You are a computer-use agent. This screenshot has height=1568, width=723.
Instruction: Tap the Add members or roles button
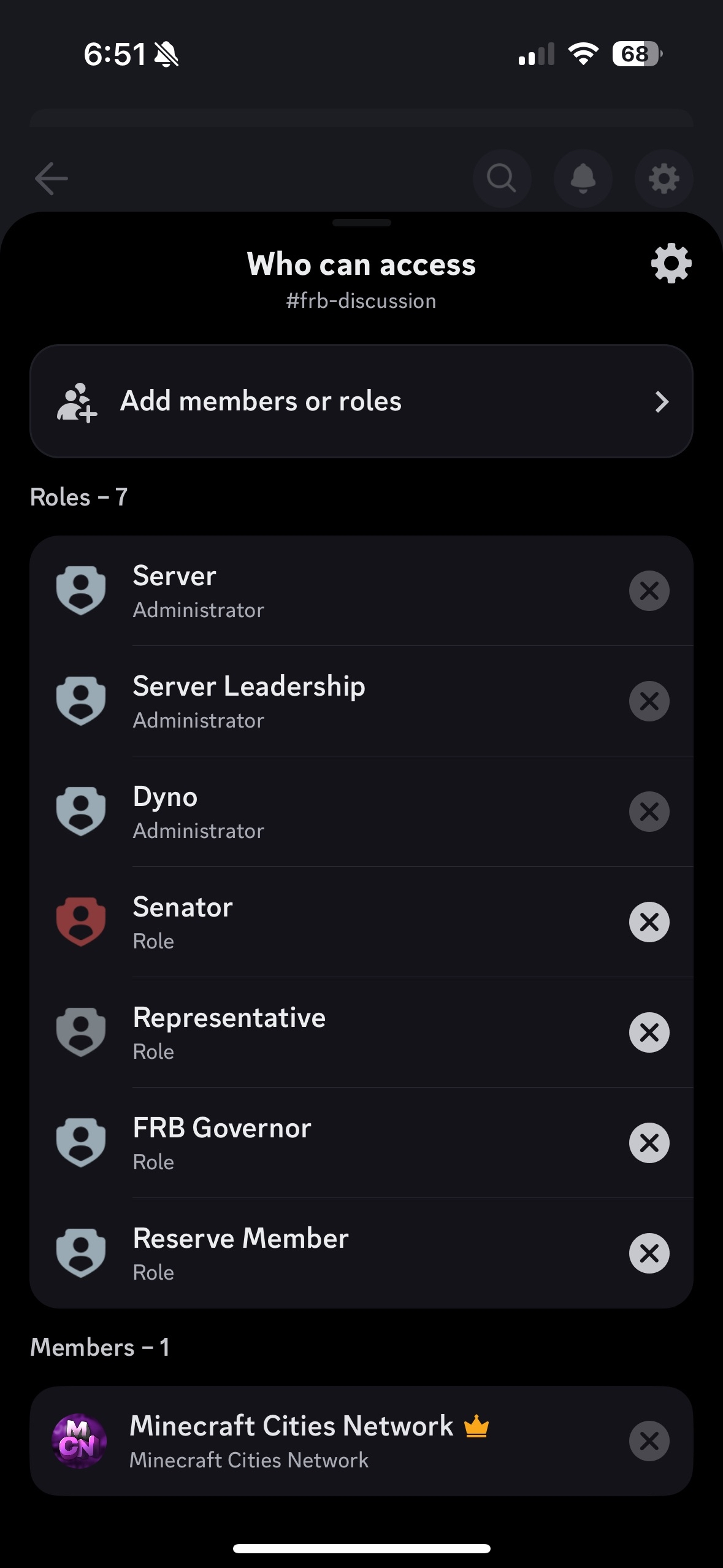[361, 401]
